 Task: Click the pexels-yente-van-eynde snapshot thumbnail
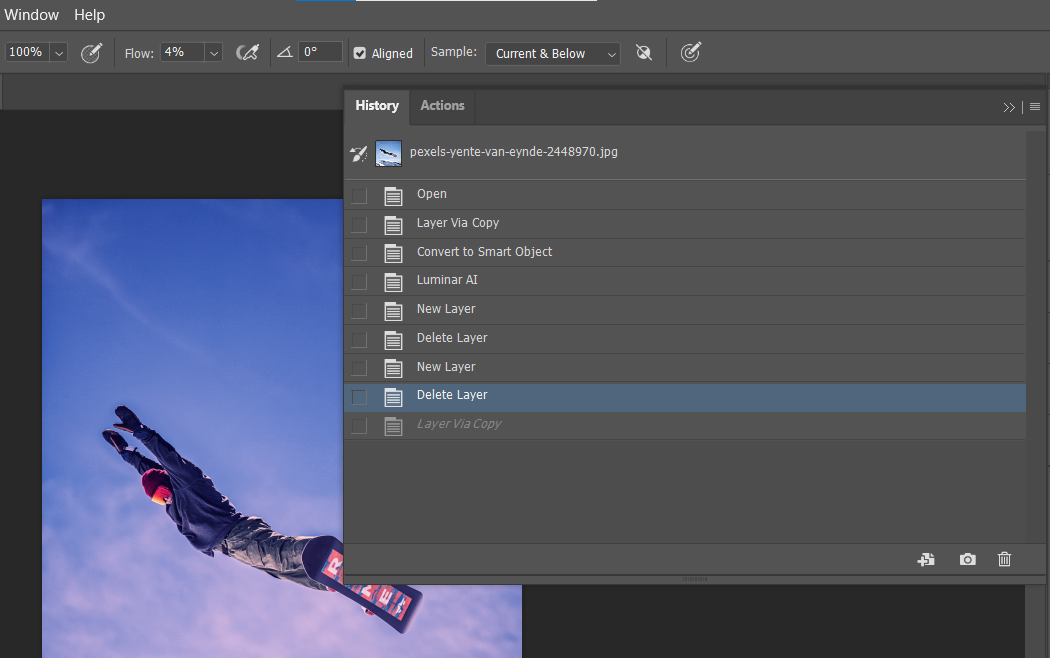point(388,153)
